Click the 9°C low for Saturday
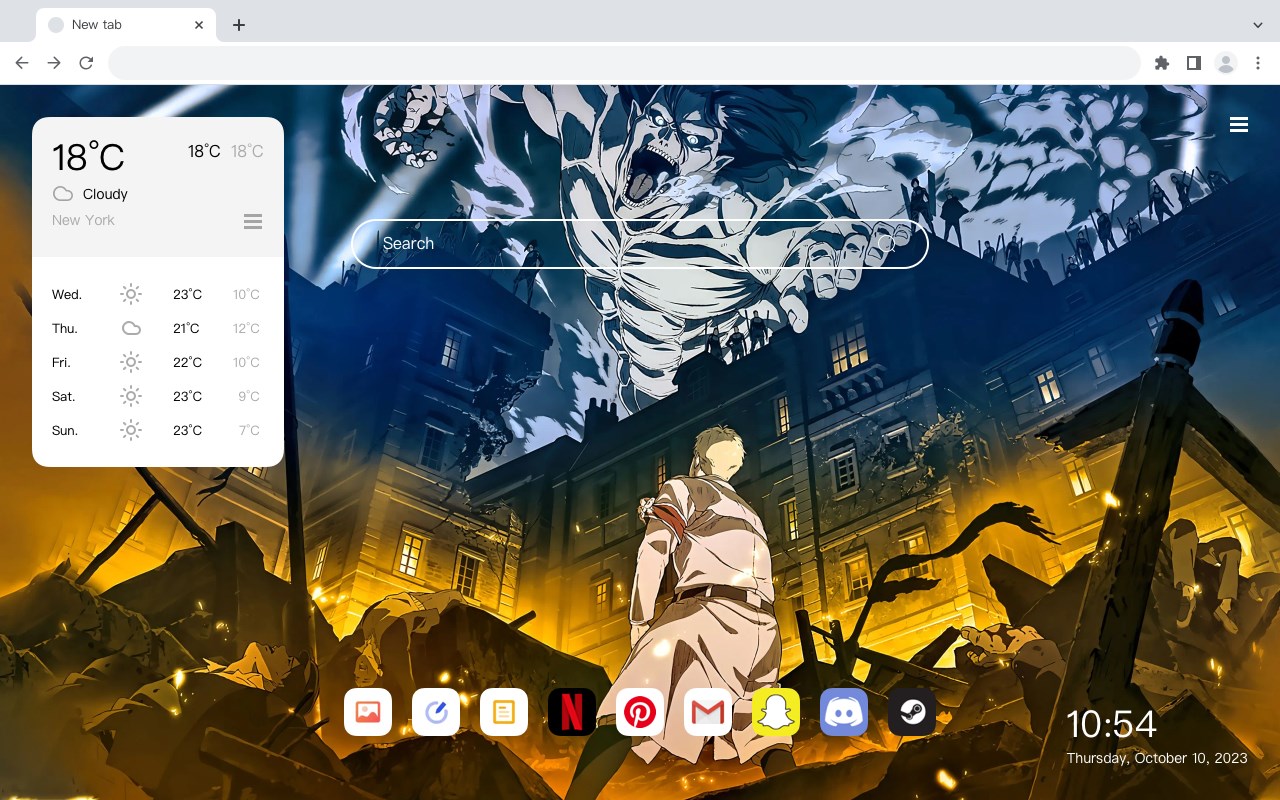 (x=249, y=396)
